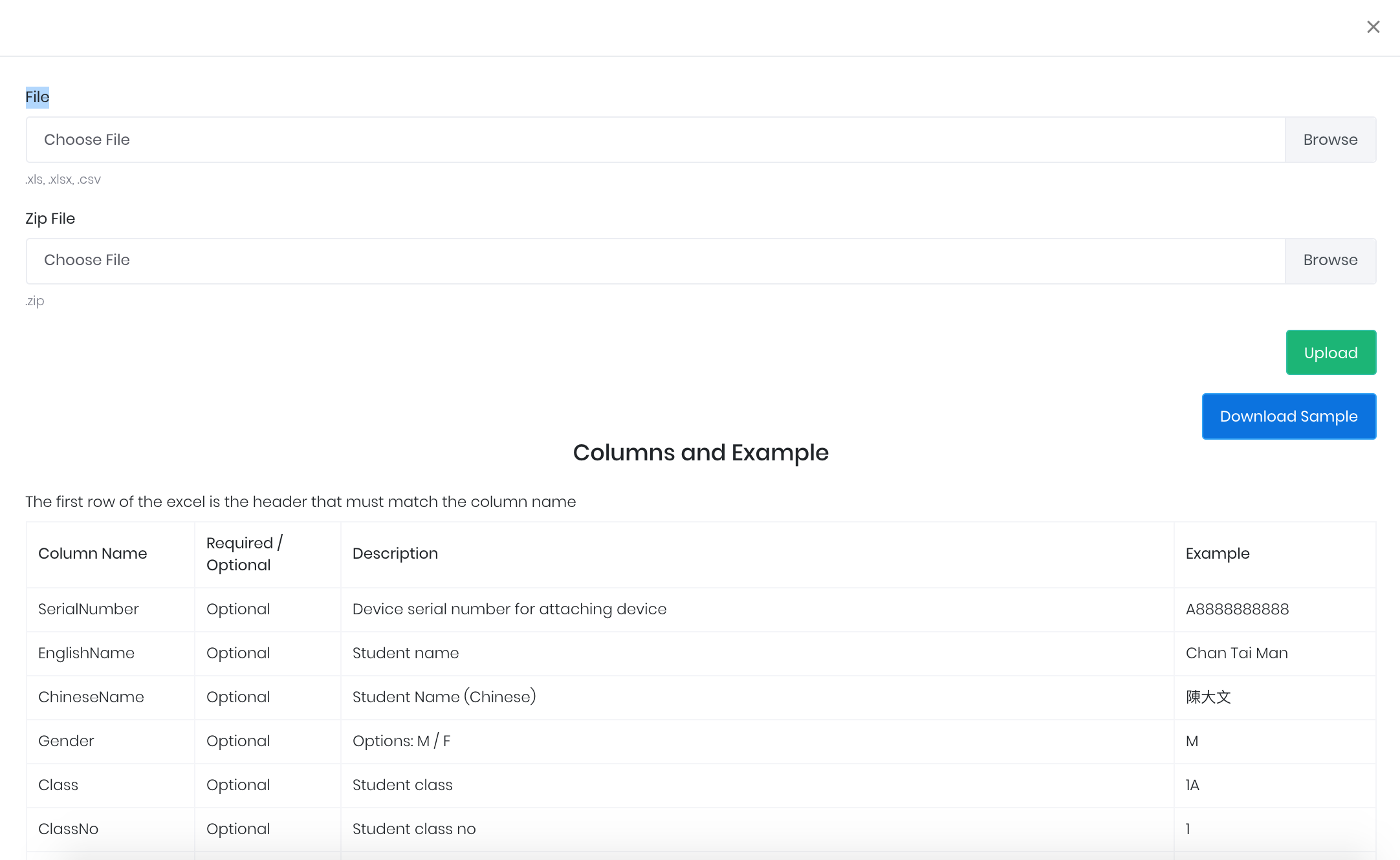The image size is (1400, 860).
Task: Click Optional in the SerialNumber row
Action: tap(238, 609)
